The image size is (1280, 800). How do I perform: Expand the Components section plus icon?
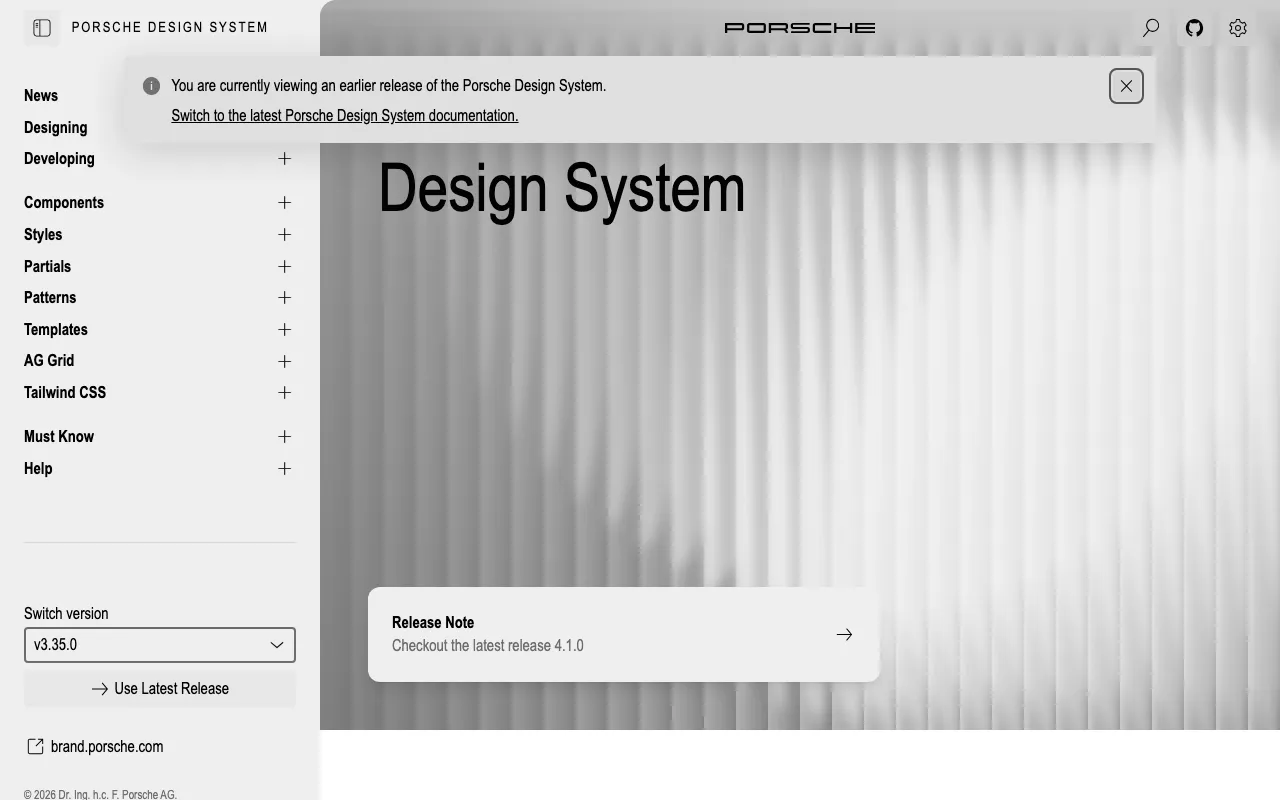point(284,203)
